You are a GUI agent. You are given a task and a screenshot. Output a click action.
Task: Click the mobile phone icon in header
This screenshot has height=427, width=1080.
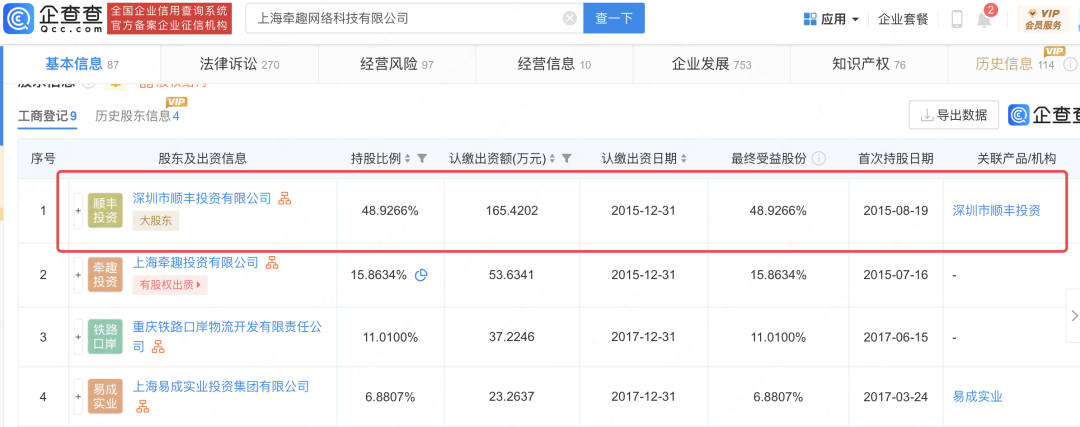957,19
